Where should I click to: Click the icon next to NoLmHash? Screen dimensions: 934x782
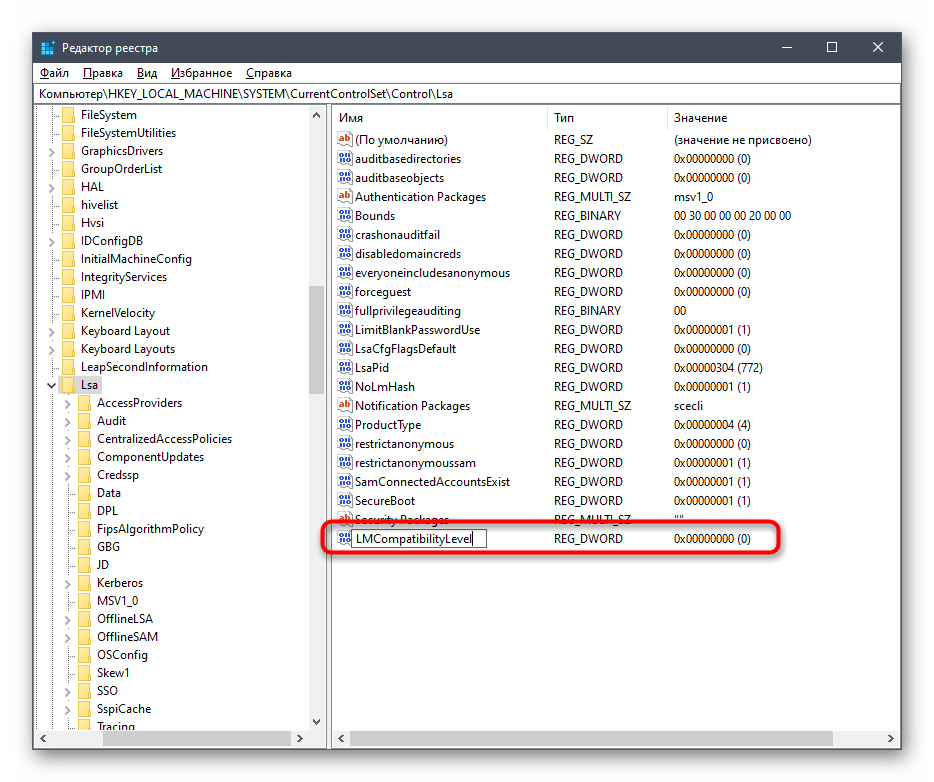pyautogui.click(x=345, y=387)
